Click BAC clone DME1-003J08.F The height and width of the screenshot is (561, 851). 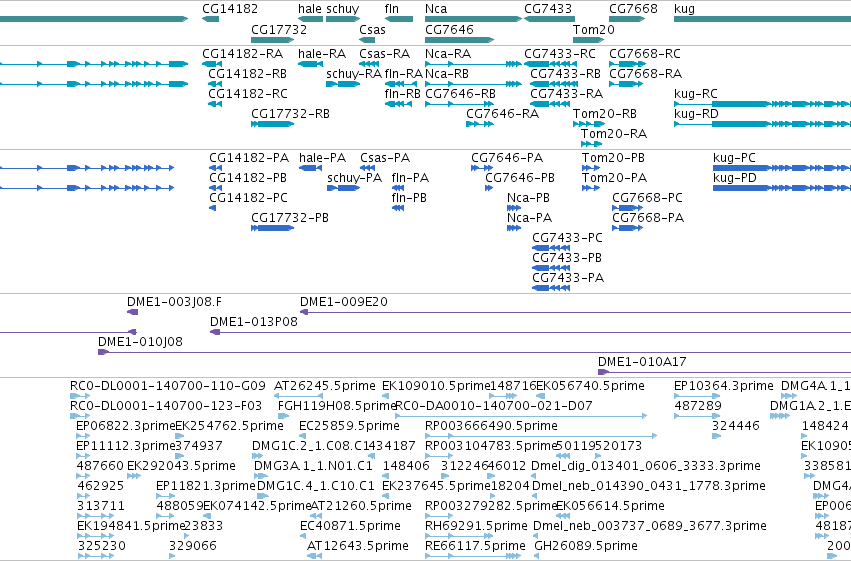174,302
